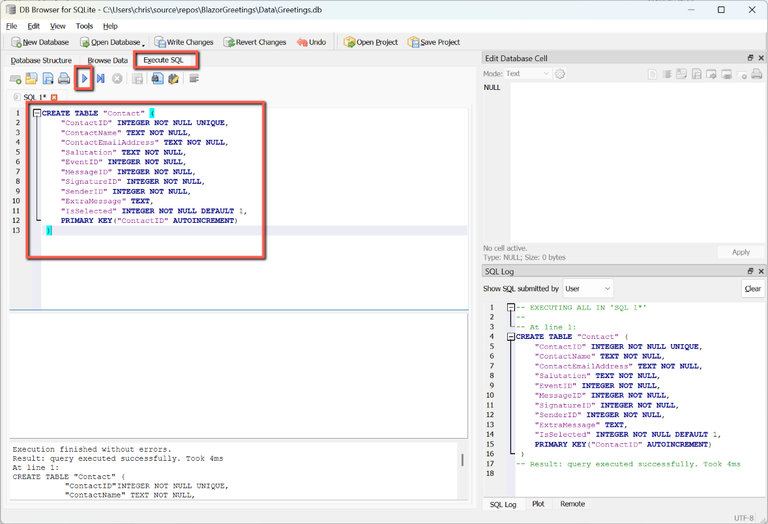Click the Undo toolbar button

pyautogui.click(x=311, y=42)
